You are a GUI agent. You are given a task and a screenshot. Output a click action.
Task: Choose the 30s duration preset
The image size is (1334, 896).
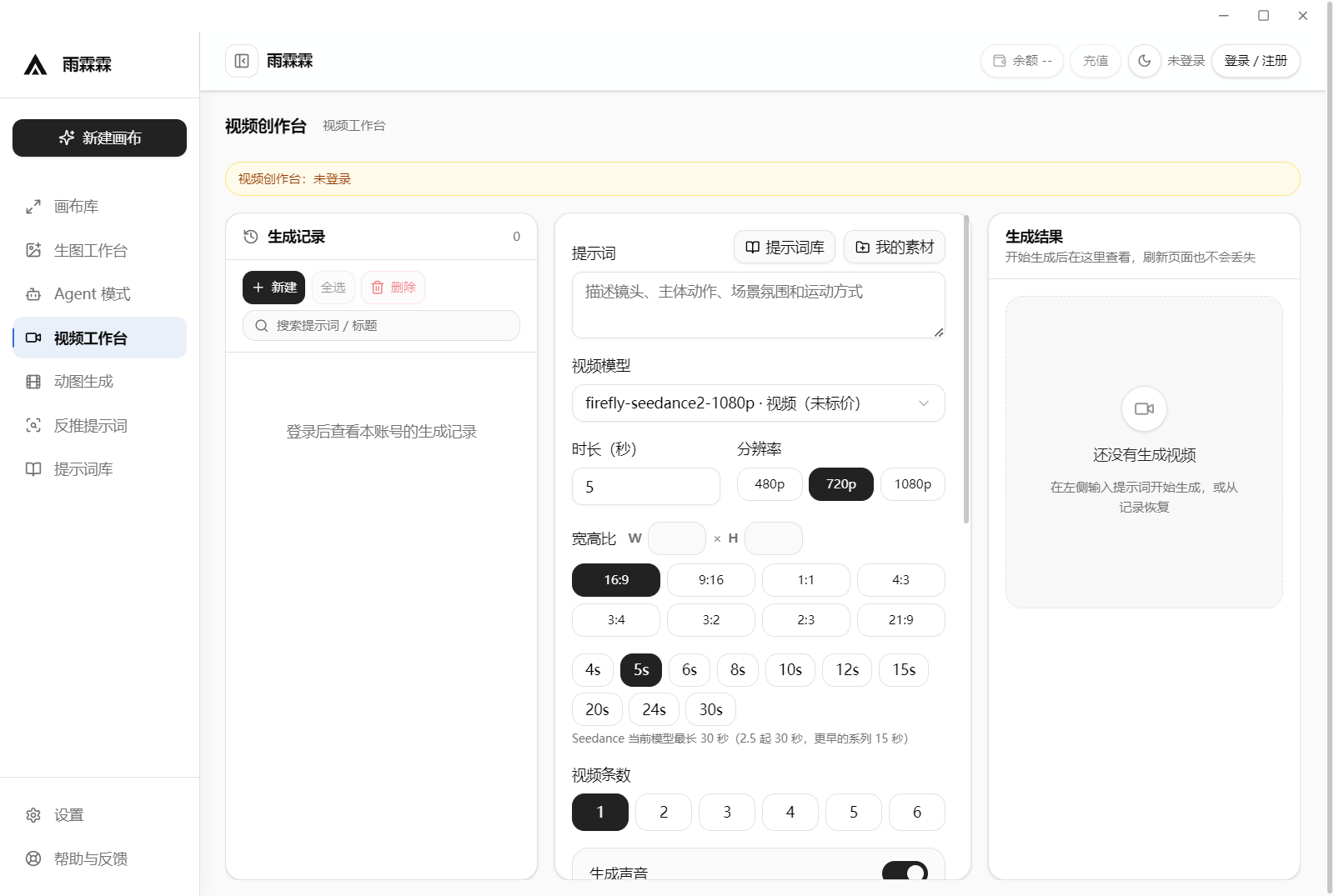coord(710,710)
